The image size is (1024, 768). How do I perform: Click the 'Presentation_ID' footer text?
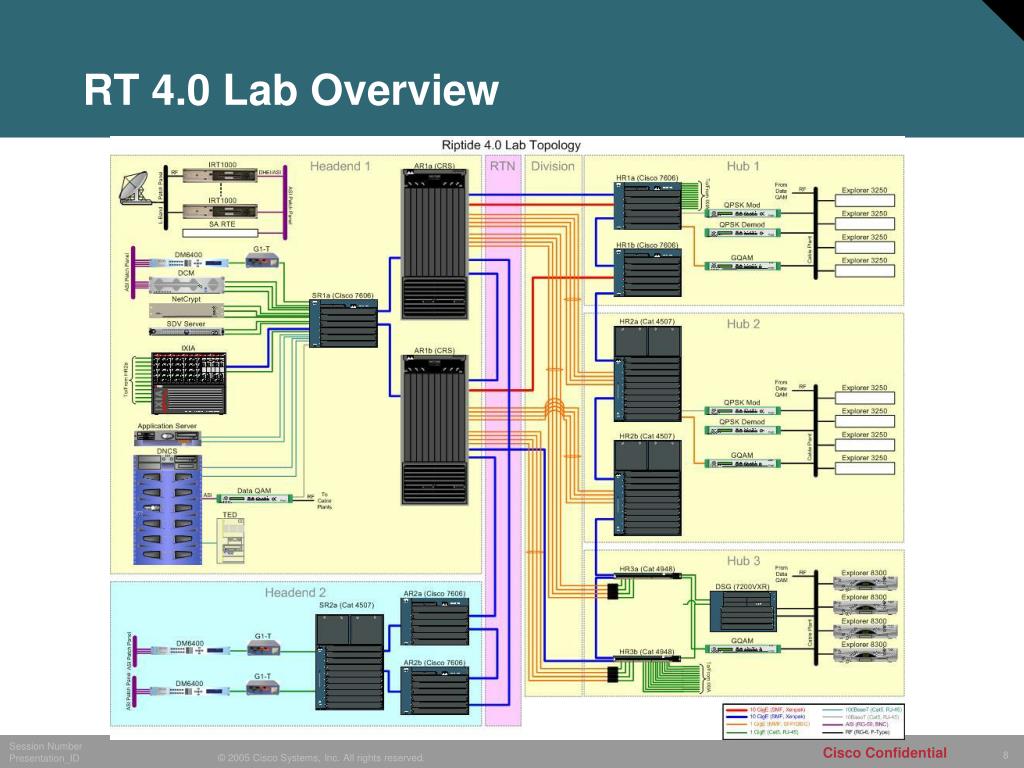coord(44,759)
